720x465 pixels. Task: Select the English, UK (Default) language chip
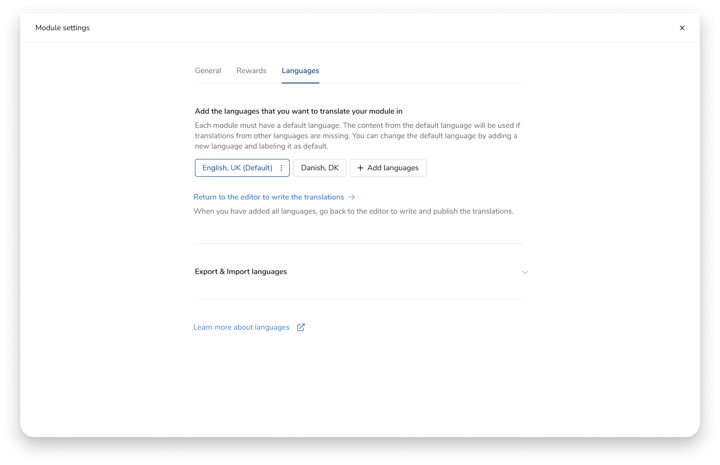pyautogui.click(x=242, y=168)
